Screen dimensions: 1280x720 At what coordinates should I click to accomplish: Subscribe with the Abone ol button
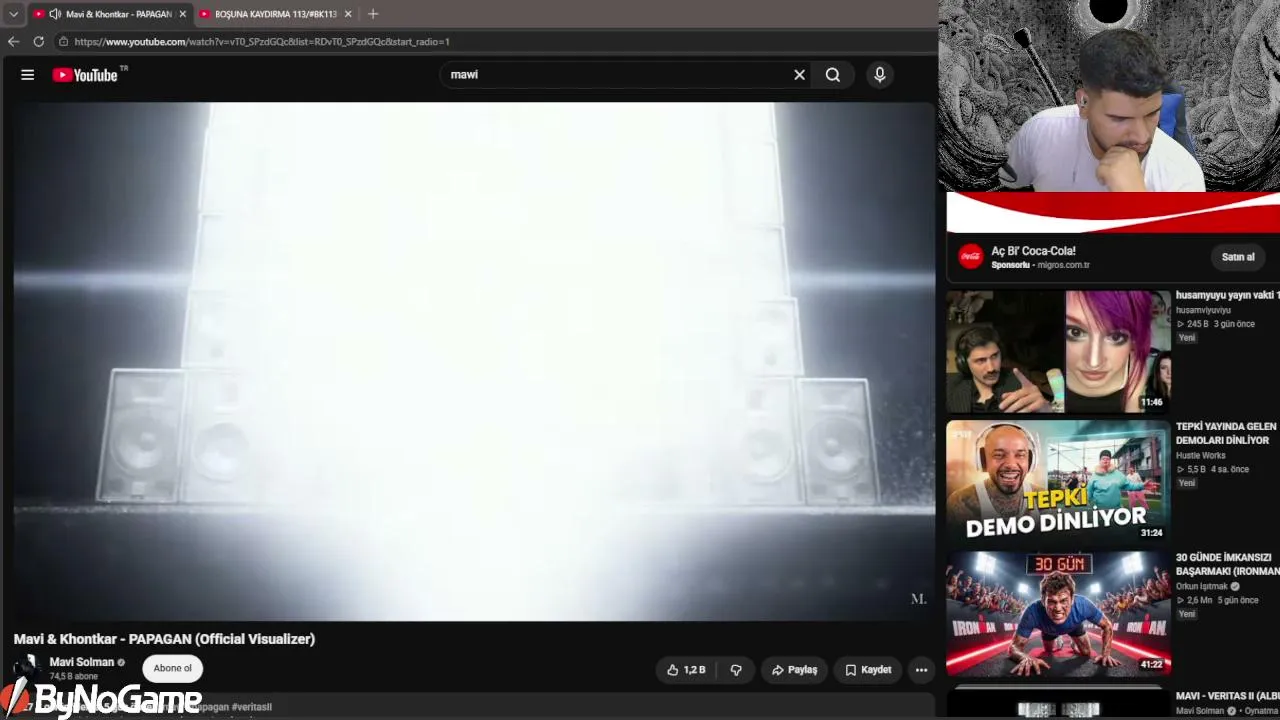[x=172, y=669]
